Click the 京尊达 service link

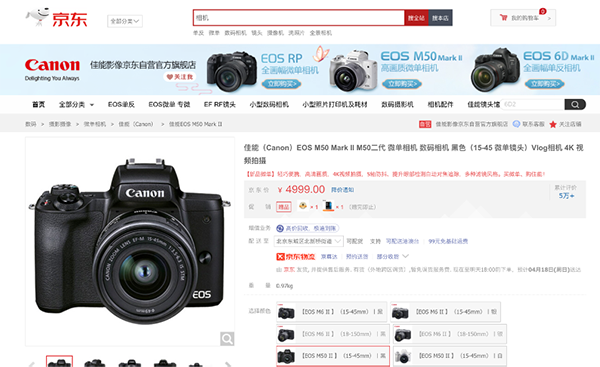pos(329,256)
